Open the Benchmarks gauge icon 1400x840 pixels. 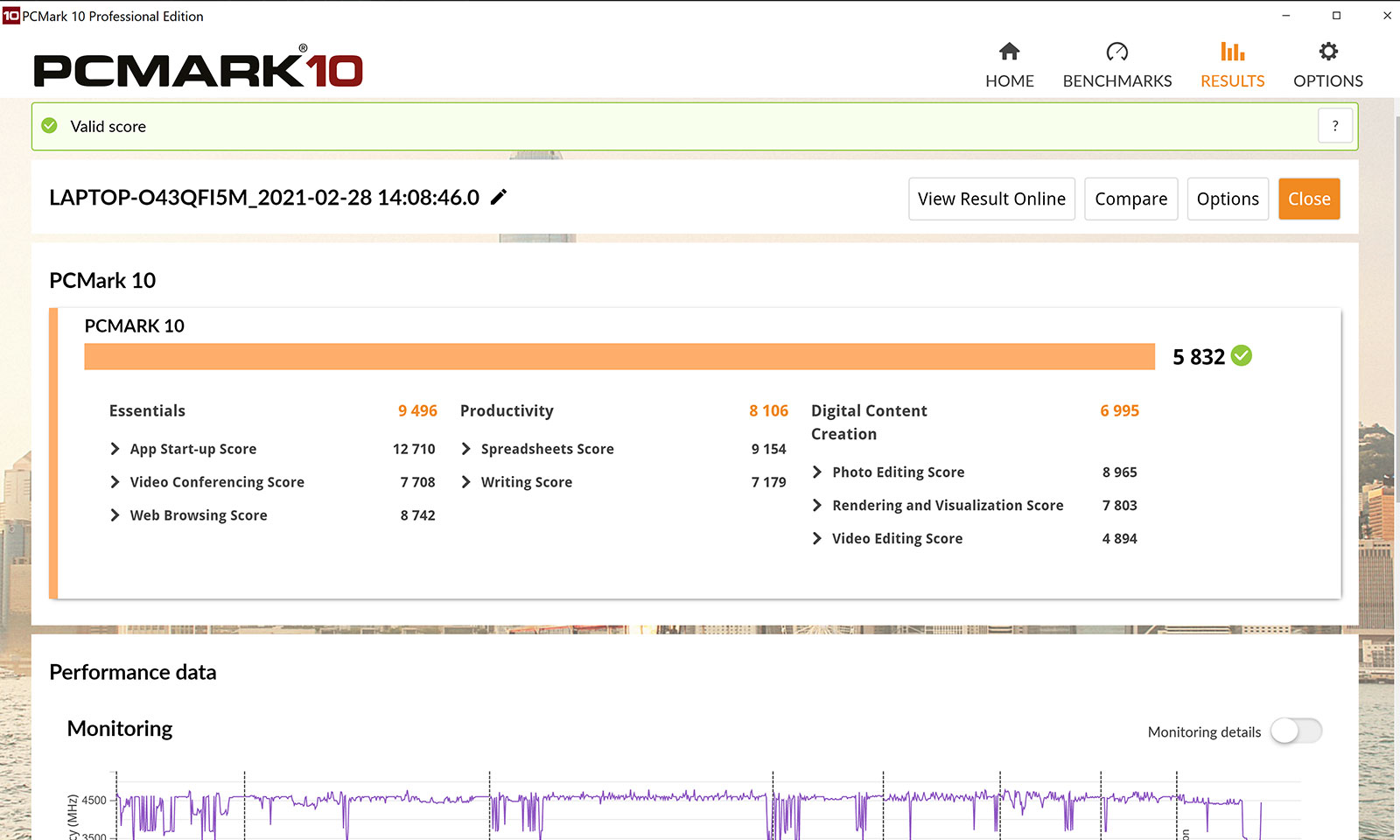pos(1116,52)
